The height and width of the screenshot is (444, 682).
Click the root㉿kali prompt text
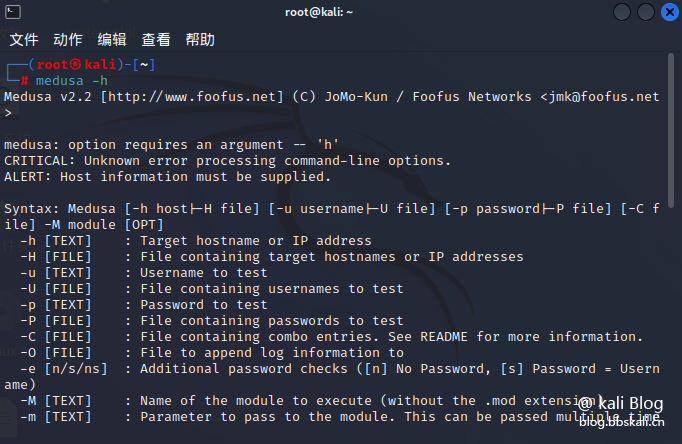click(77, 65)
